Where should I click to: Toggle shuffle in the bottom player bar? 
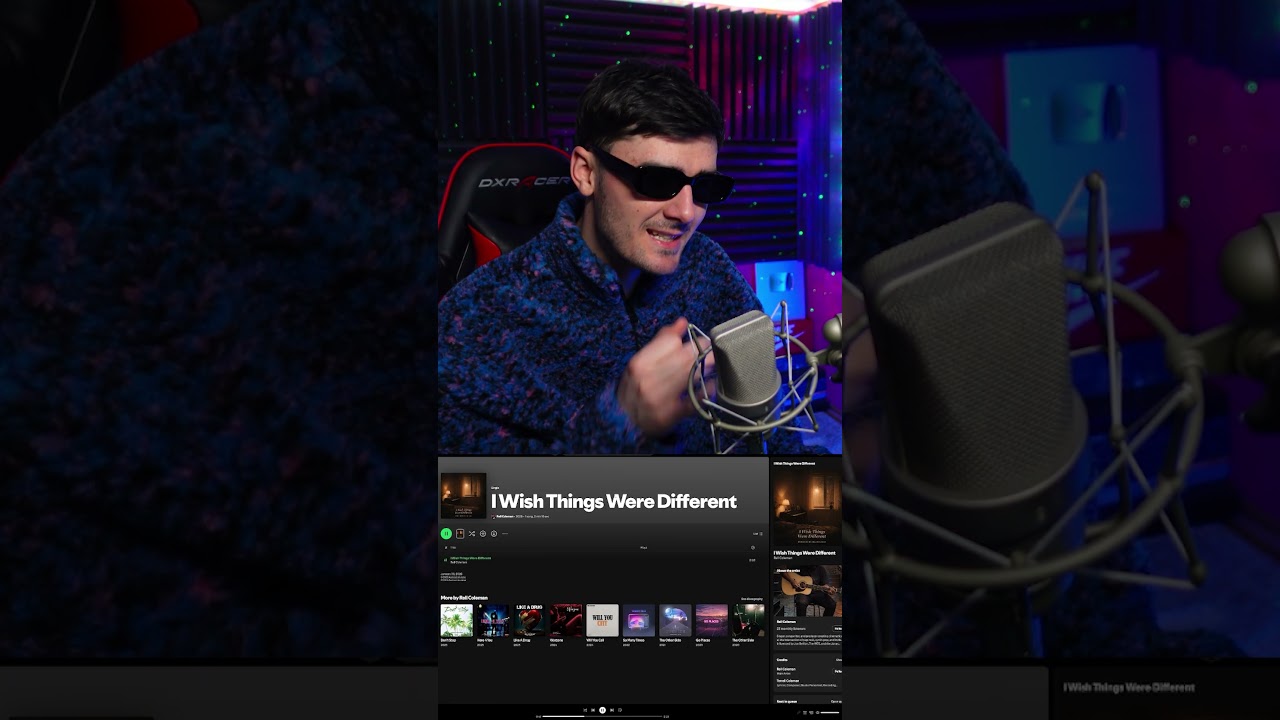click(x=585, y=710)
